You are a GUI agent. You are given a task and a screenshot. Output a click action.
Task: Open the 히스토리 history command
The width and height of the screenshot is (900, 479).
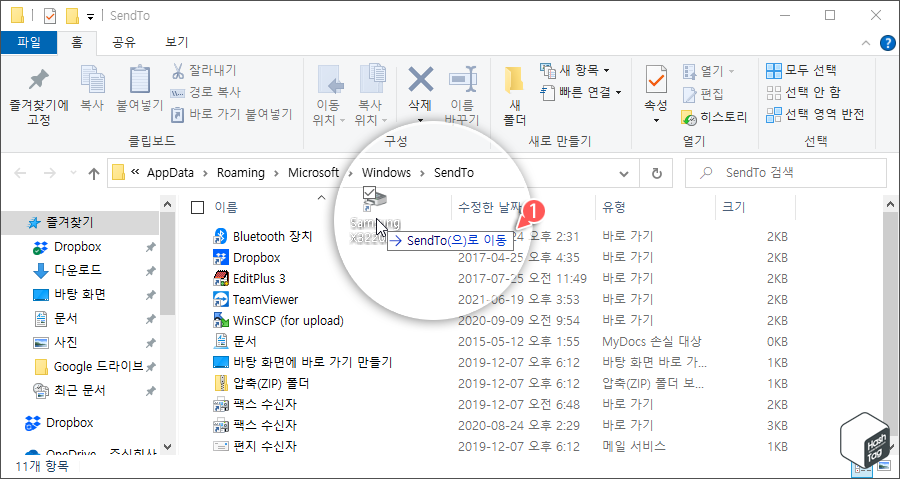pyautogui.click(x=714, y=118)
